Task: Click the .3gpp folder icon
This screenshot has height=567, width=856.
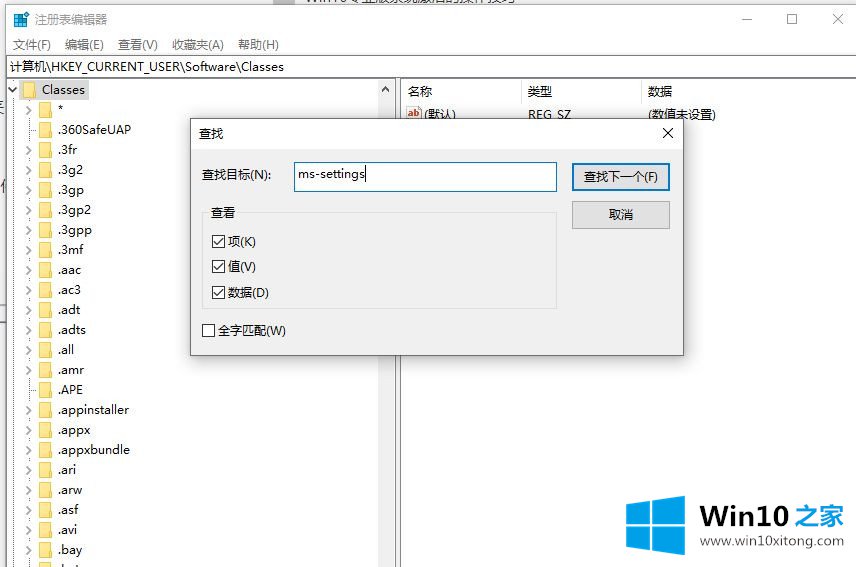Action: click(45, 230)
